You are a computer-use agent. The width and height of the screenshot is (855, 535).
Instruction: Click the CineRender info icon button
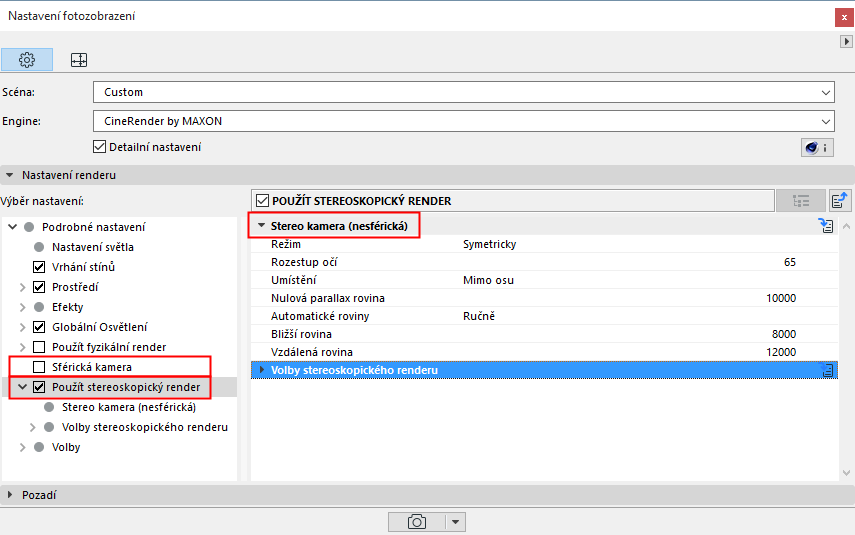point(817,147)
